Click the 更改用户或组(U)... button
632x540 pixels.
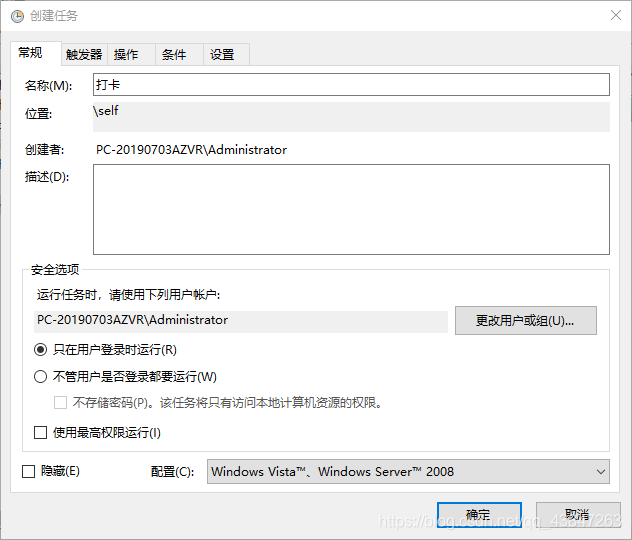(526, 320)
